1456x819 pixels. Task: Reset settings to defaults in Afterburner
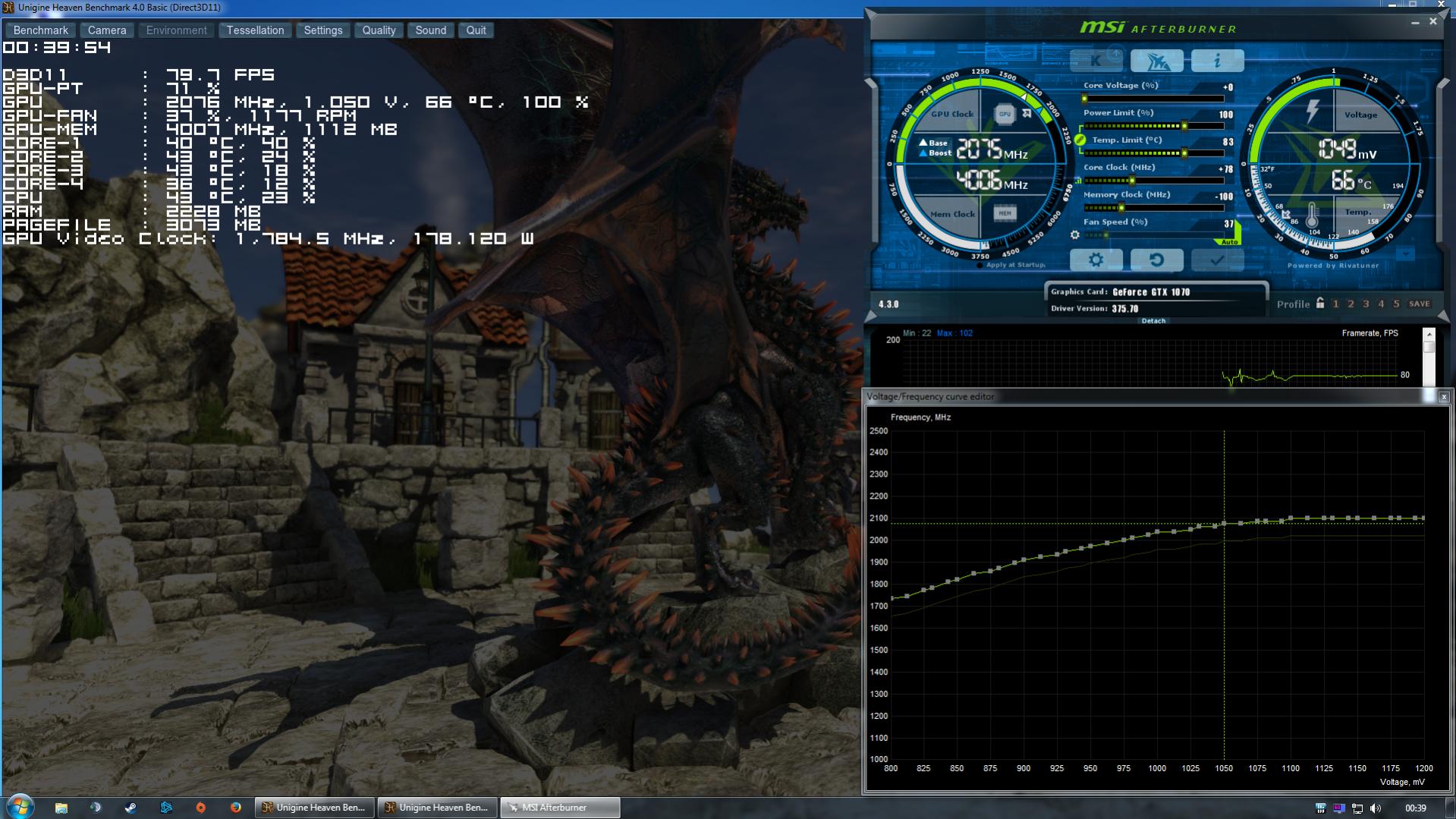click(1156, 260)
